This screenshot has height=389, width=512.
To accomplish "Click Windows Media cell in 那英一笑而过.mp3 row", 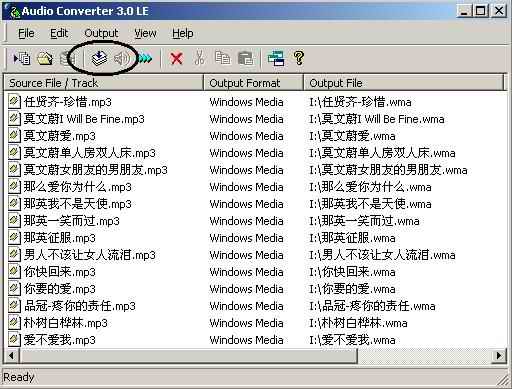I will point(247,221).
